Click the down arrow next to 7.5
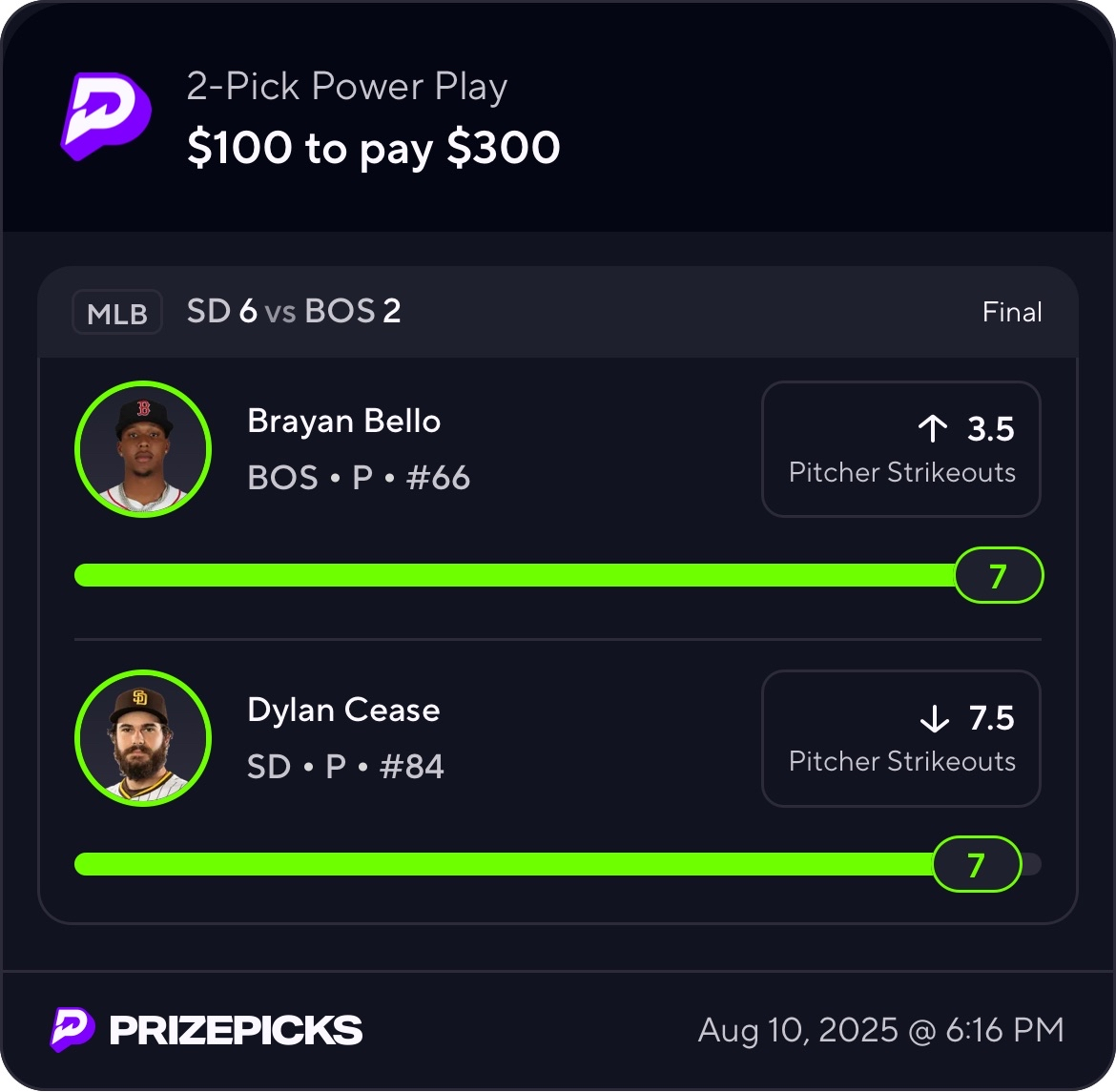 [935, 718]
